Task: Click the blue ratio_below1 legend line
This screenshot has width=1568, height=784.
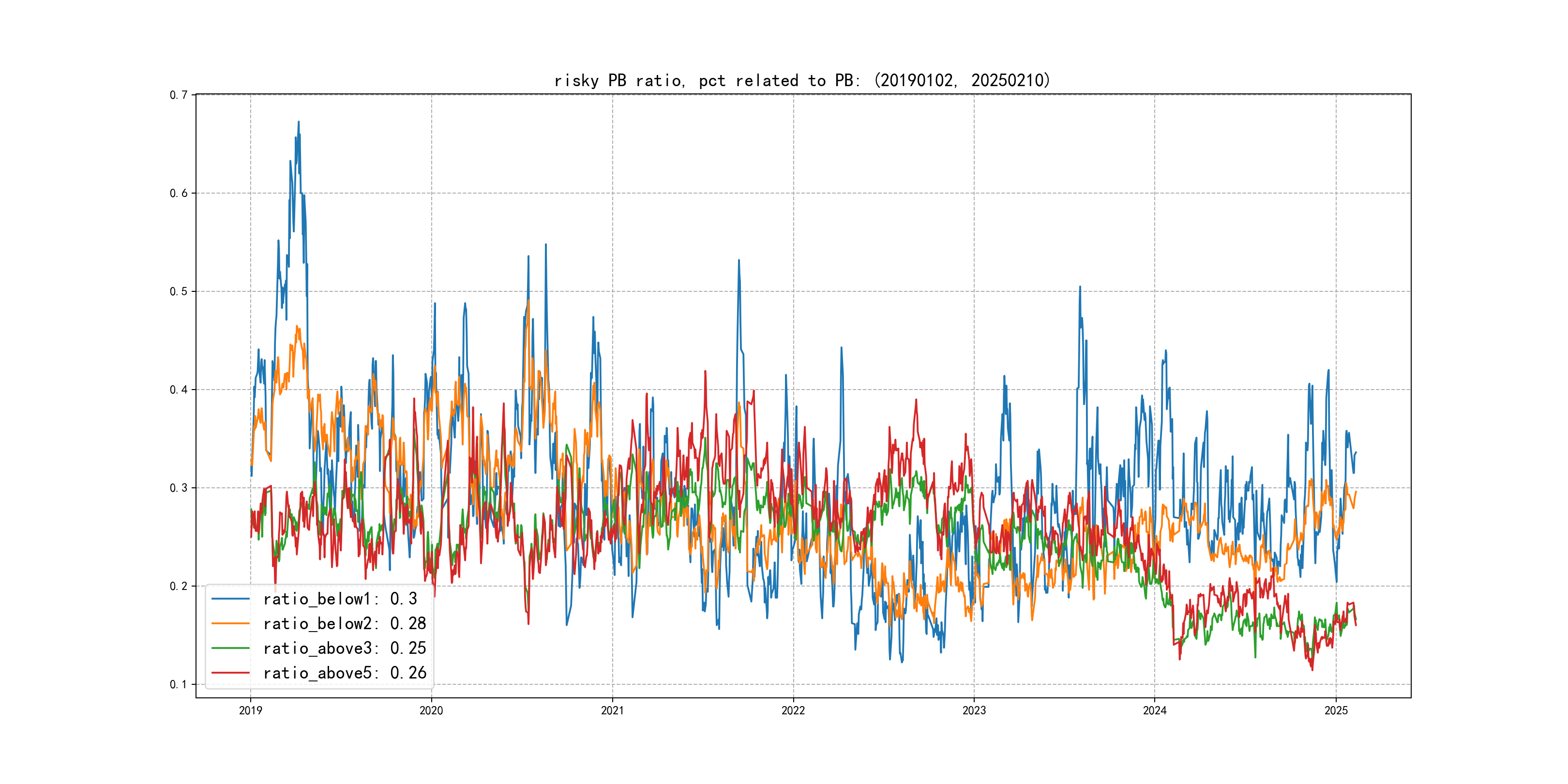Action: pyautogui.click(x=230, y=599)
